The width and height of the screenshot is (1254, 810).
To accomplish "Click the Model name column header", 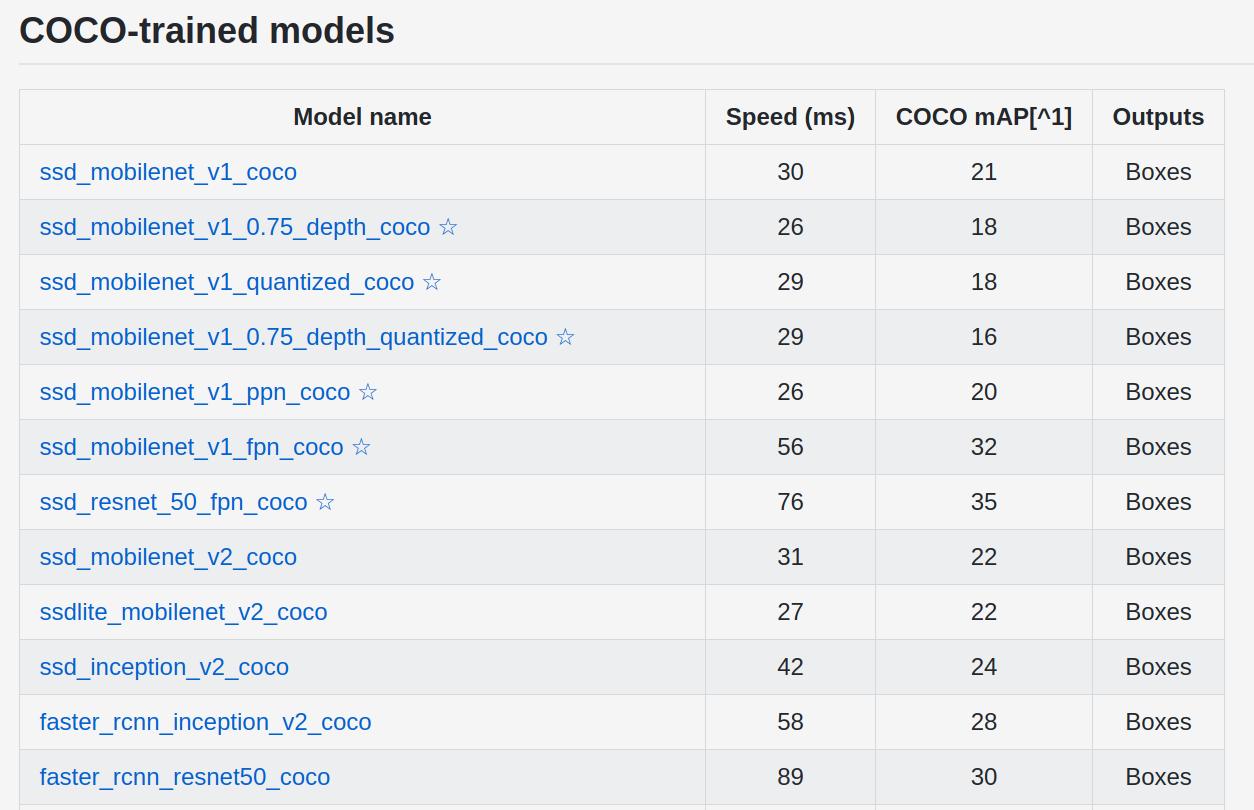I will 362,117.
